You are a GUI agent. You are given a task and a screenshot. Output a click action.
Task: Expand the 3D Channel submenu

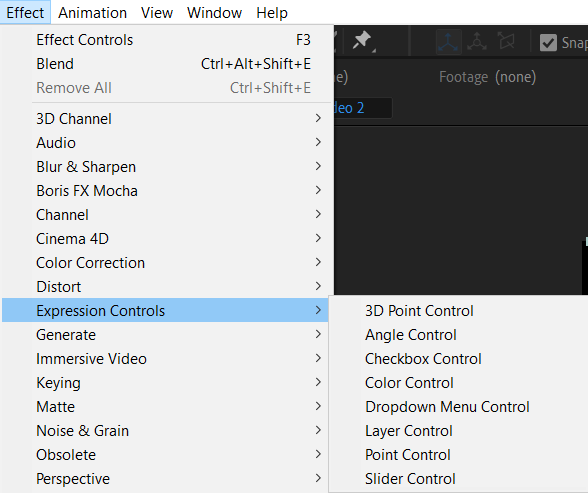pos(165,118)
